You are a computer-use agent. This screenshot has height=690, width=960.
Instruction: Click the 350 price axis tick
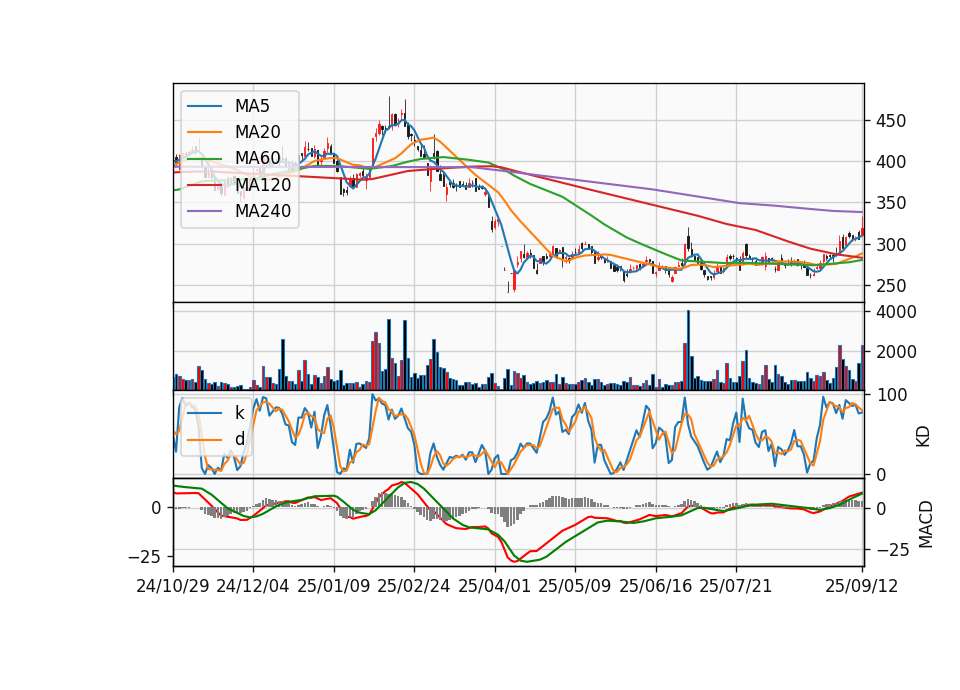[891, 203]
